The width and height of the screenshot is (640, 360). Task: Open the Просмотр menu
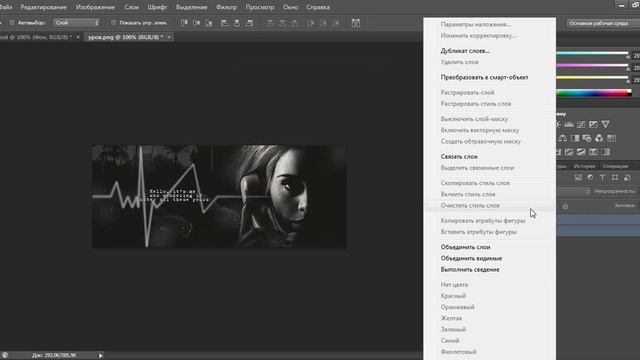pos(260,7)
